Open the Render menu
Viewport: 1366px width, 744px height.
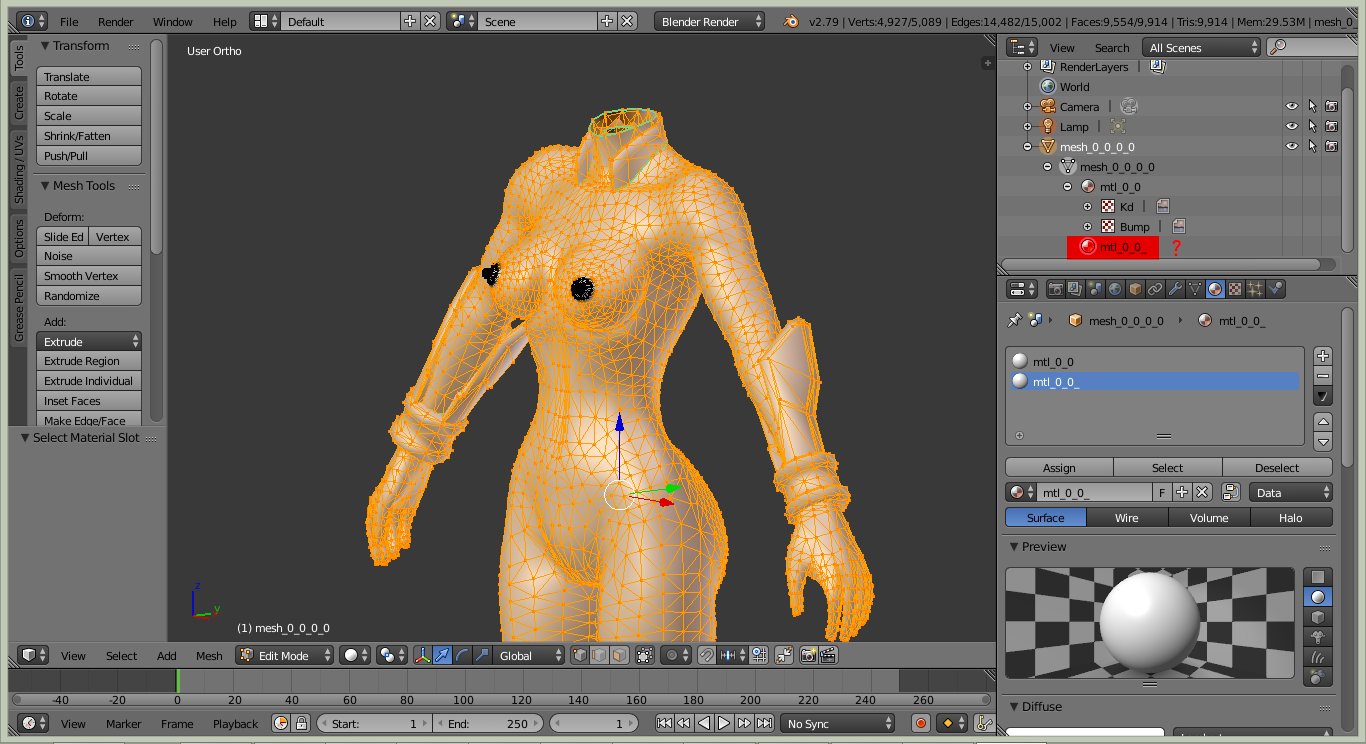(115, 21)
